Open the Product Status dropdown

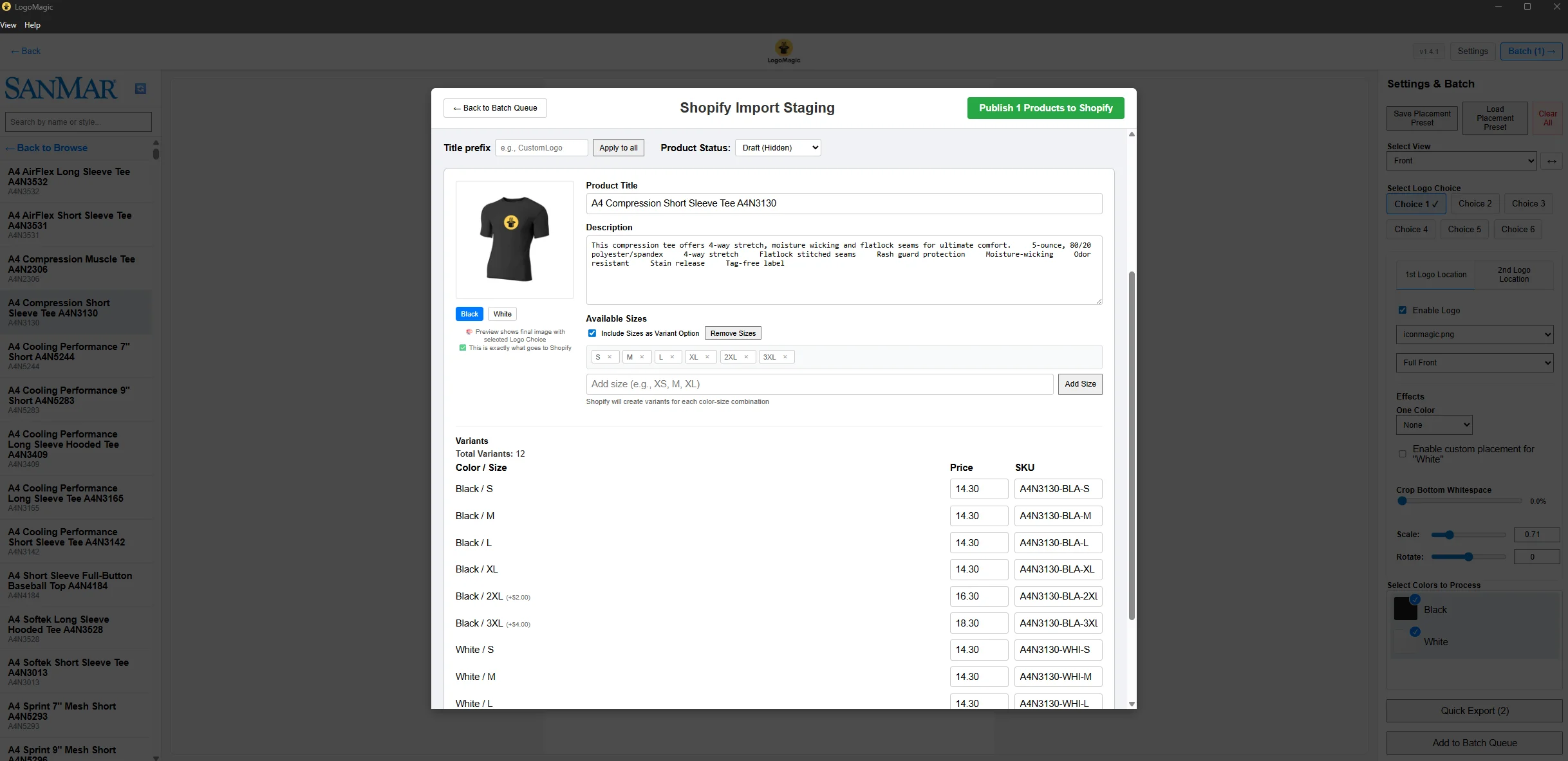tap(778, 148)
